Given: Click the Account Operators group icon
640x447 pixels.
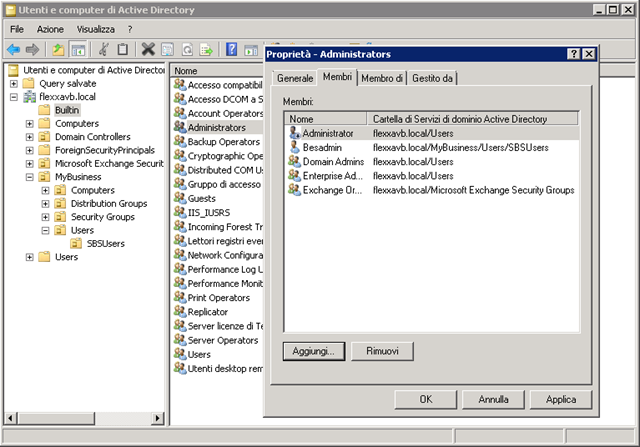Looking at the screenshot, I should 180,113.
